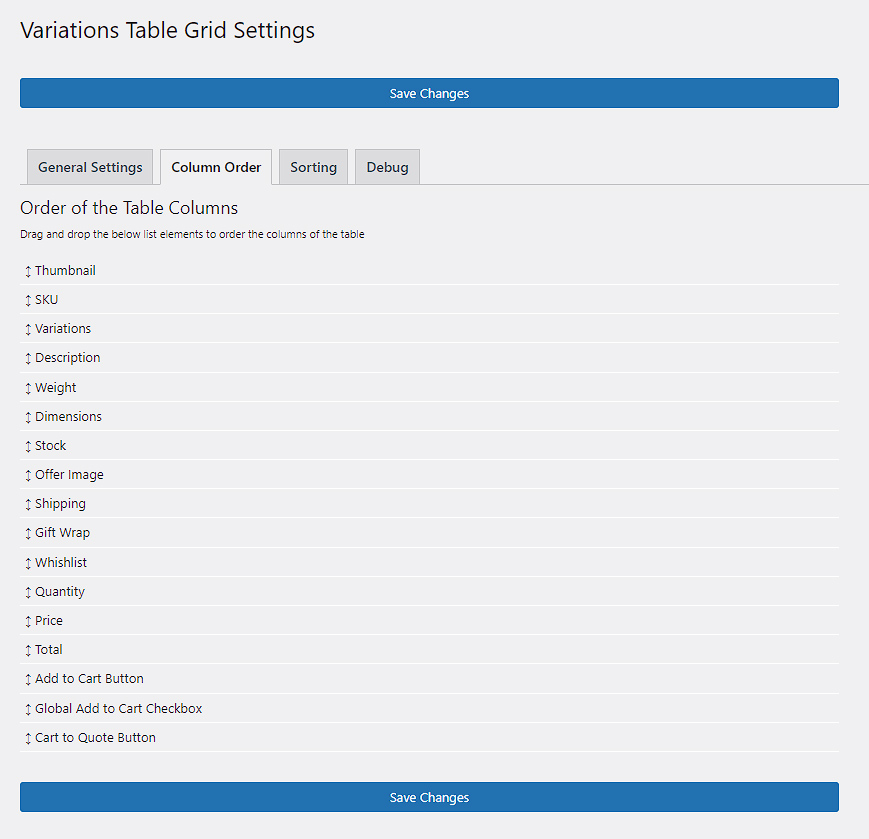The width and height of the screenshot is (869, 839).
Task: Click the top Save Changes button
Action: pos(429,93)
